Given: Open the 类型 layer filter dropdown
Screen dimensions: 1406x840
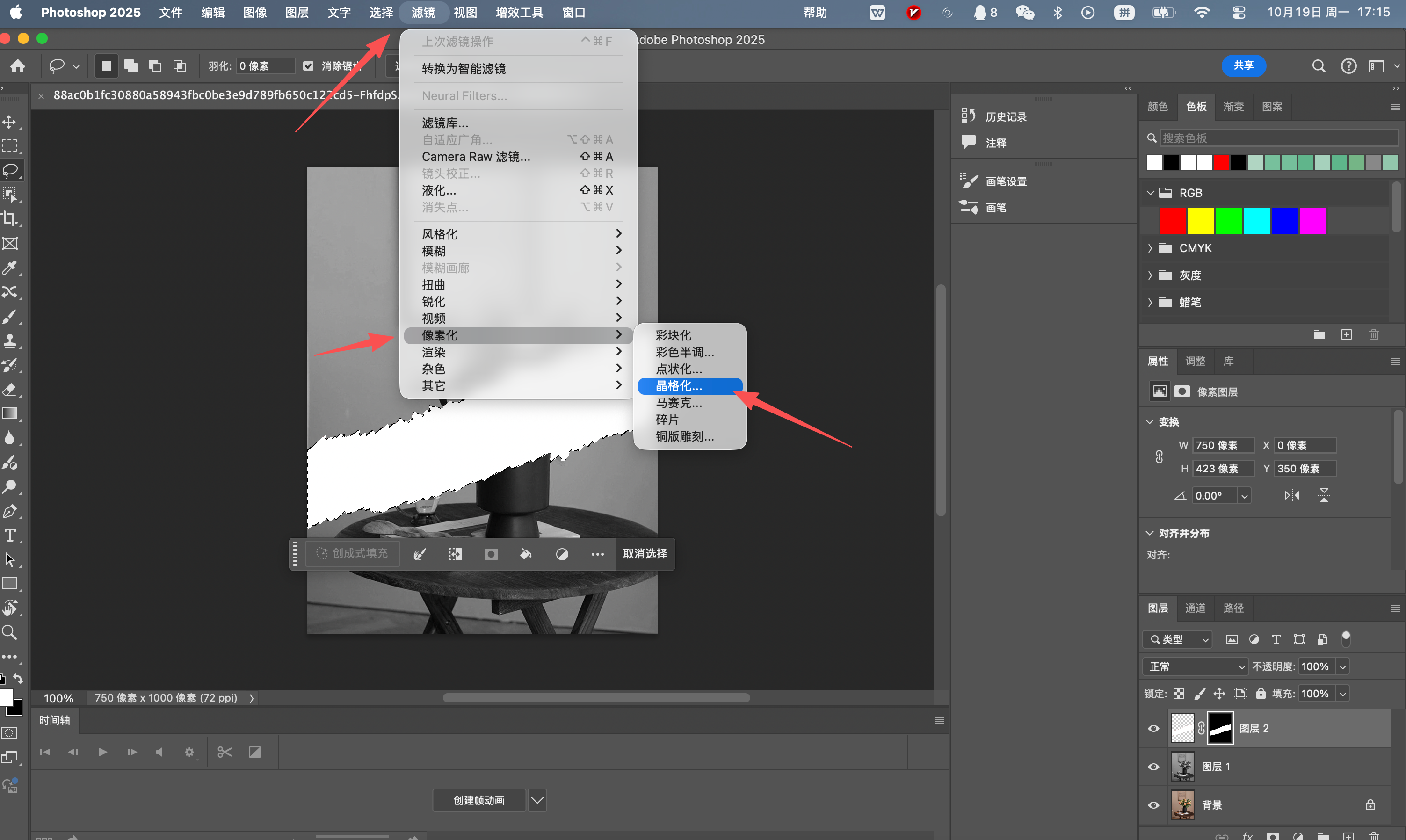Looking at the screenshot, I should point(1177,640).
